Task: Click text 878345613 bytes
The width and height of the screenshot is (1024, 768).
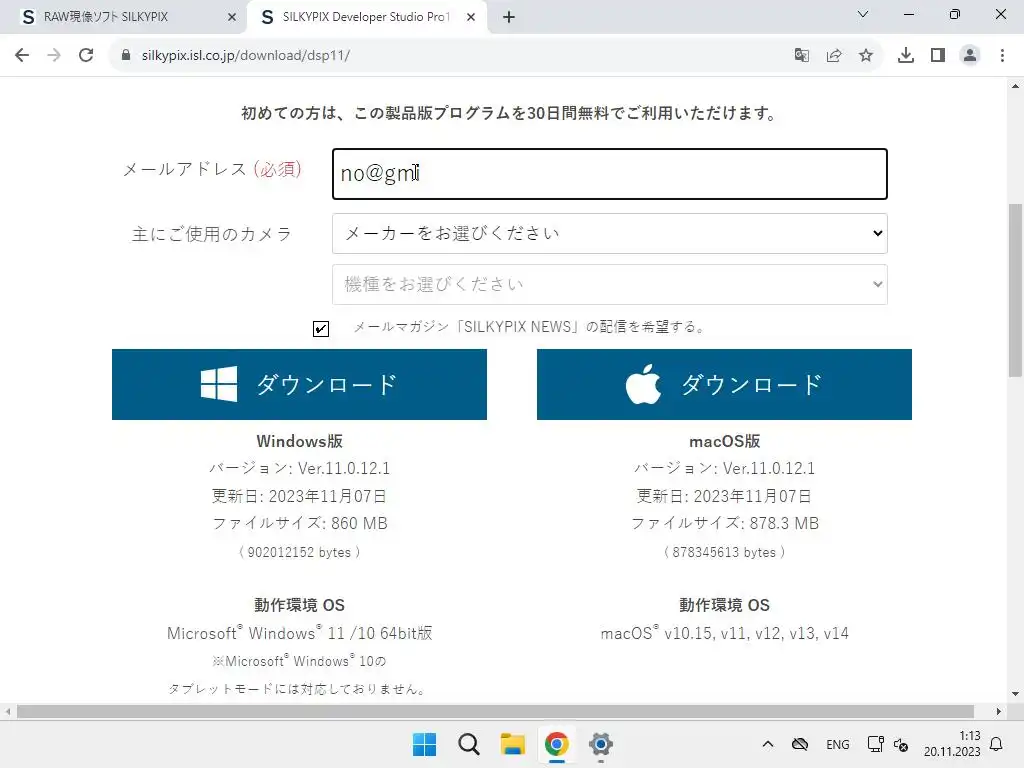Action: click(x=724, y=552)
